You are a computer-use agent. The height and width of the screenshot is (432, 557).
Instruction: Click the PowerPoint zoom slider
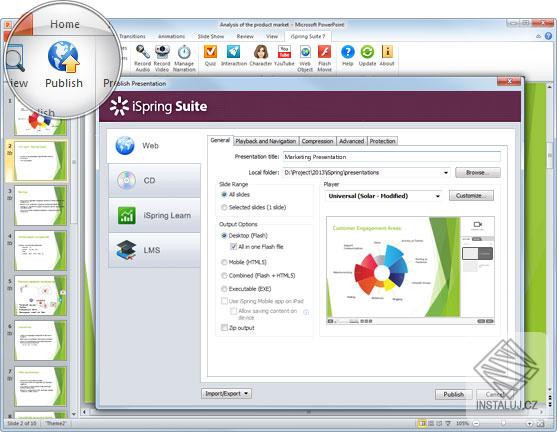[503, 423]
